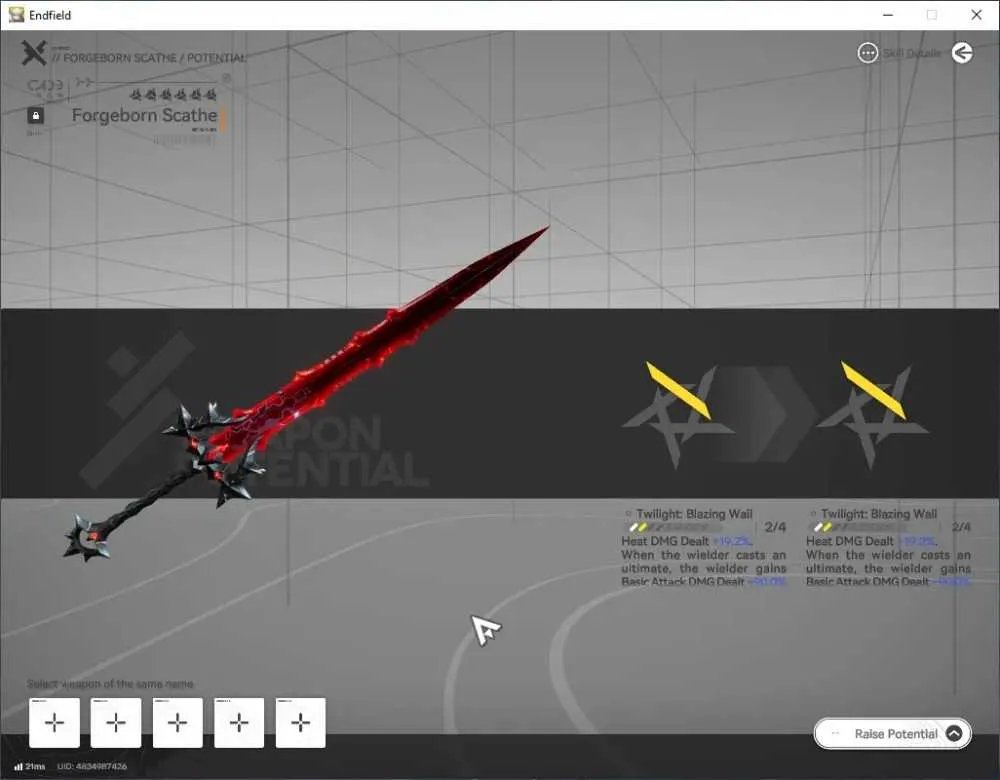Click the left "Heat DMG Dealt" line
Screen dimensions: 1000x780
pyautogui.click(x=686, y=541)
